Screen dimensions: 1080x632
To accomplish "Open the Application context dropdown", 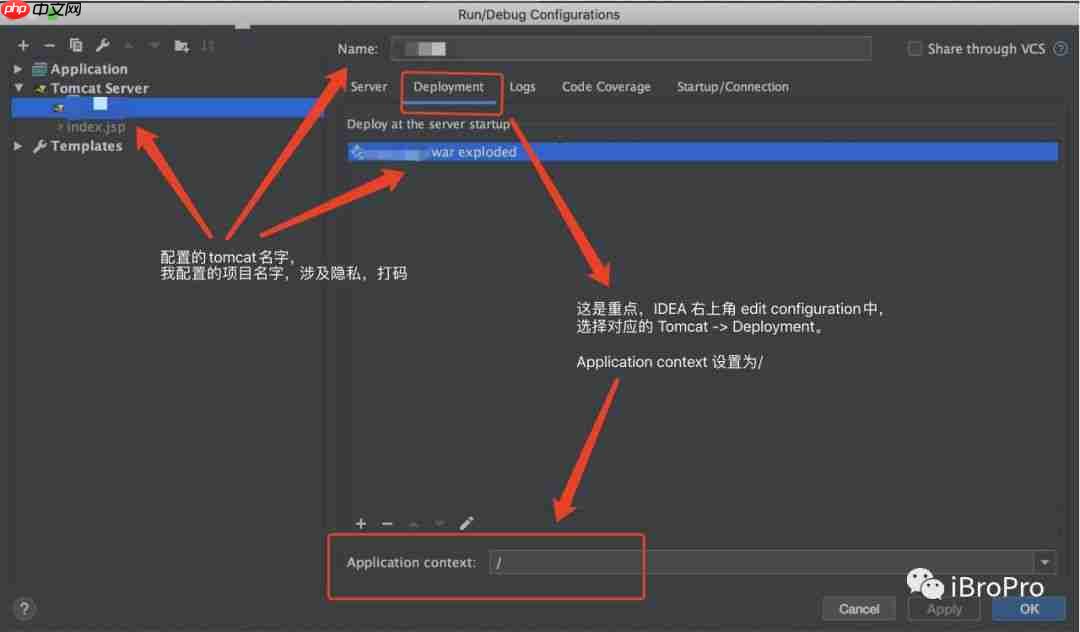I will 1044,562.
